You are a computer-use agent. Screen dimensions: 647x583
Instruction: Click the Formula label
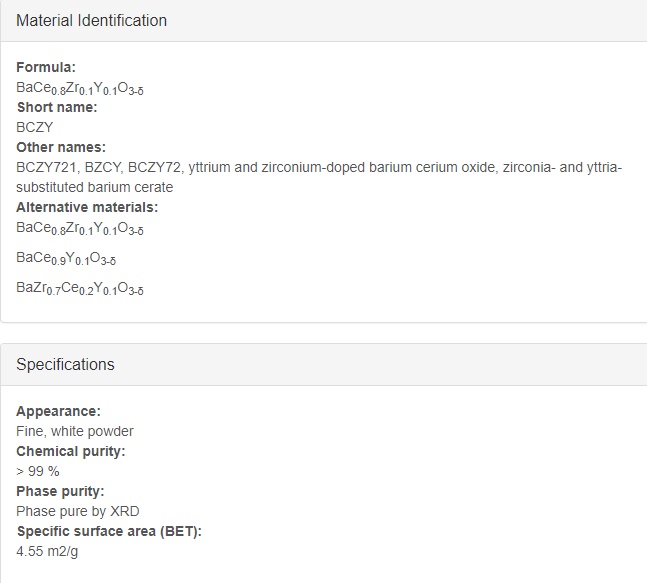(x=46, y=67)
